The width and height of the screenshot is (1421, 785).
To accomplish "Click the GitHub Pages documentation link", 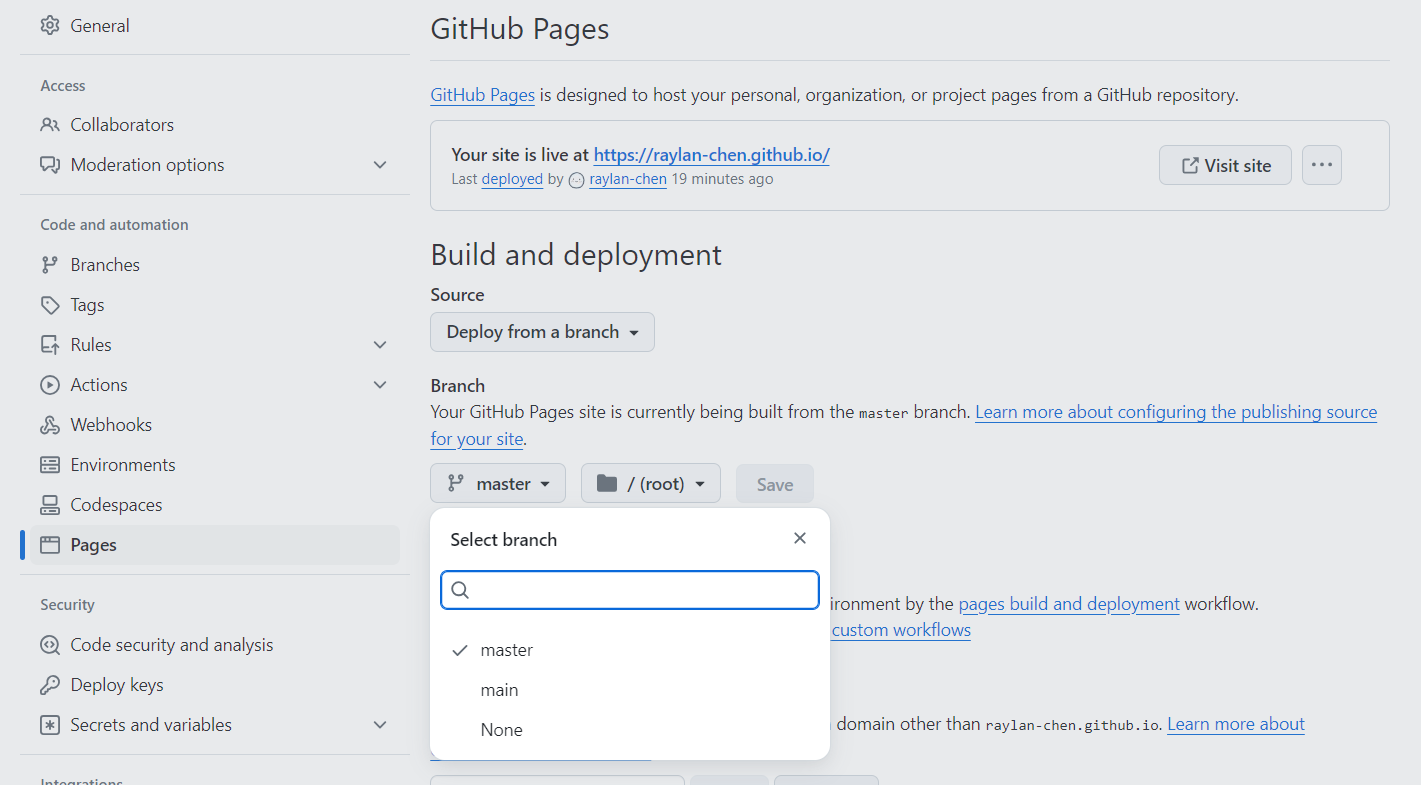I will [x=483, y=96].
